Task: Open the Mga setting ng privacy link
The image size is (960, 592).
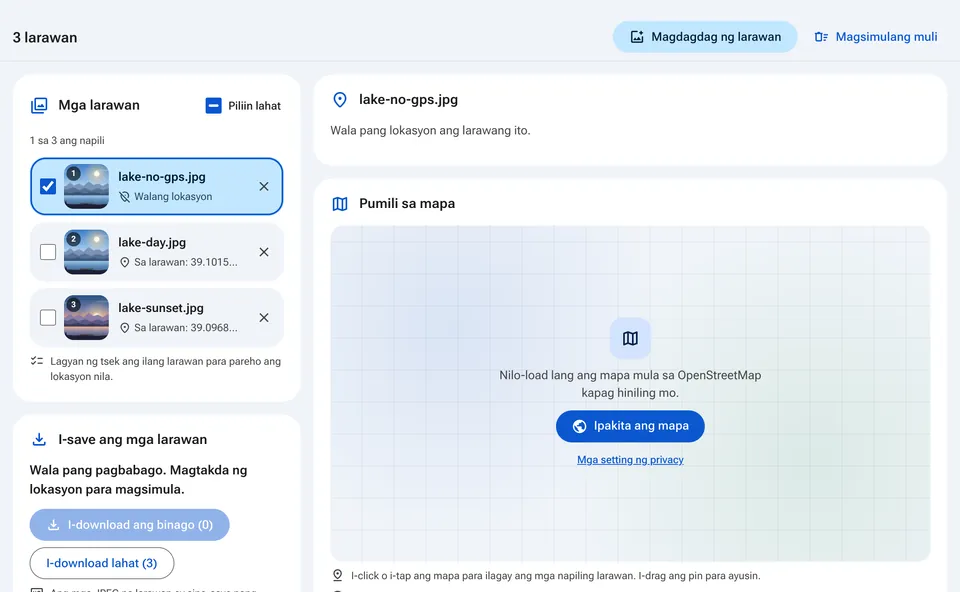Action: pyautogui.click(x=630, y=460)
